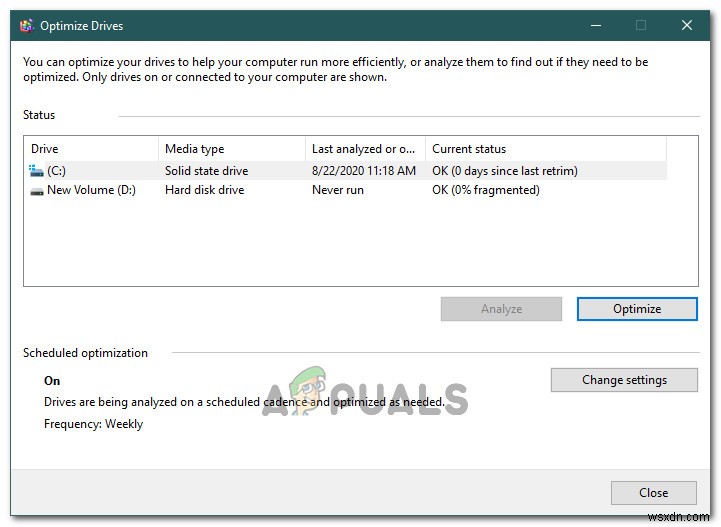Select the (C:) drive label

point(57,171)
